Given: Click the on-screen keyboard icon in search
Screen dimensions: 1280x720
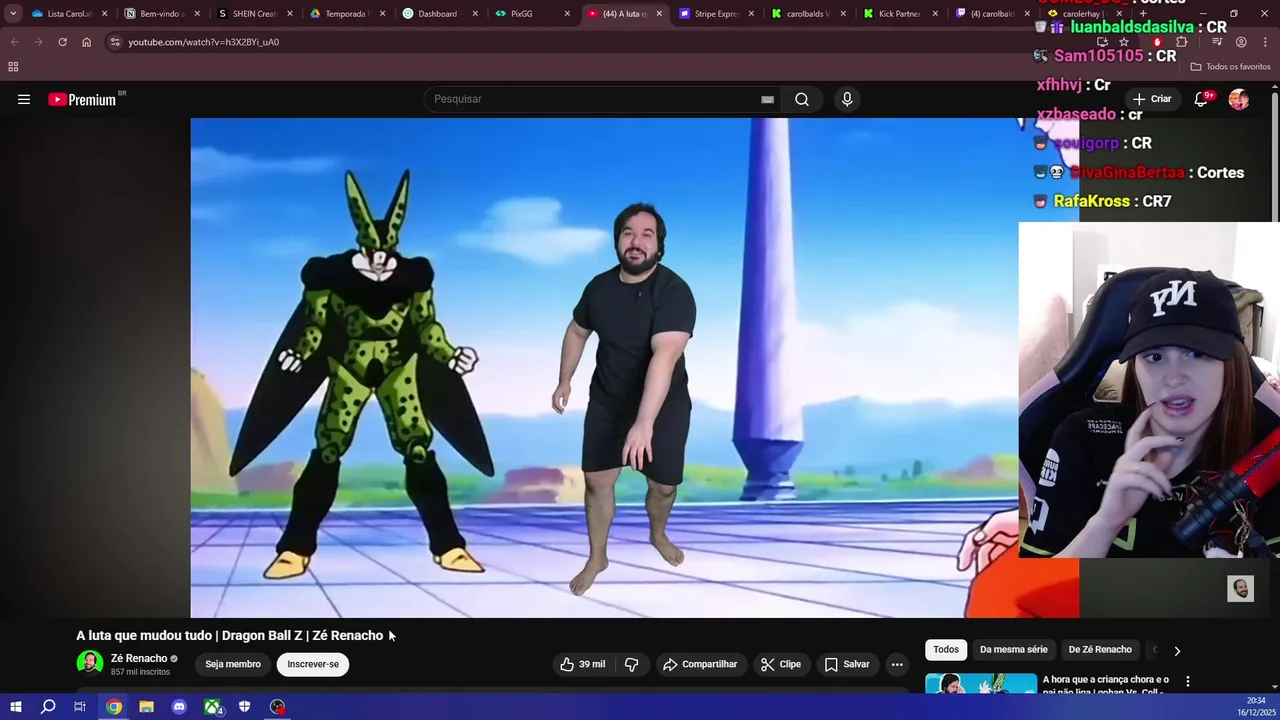Looking at the screenshot, I should pyautogui.click(x=767, y=99).
